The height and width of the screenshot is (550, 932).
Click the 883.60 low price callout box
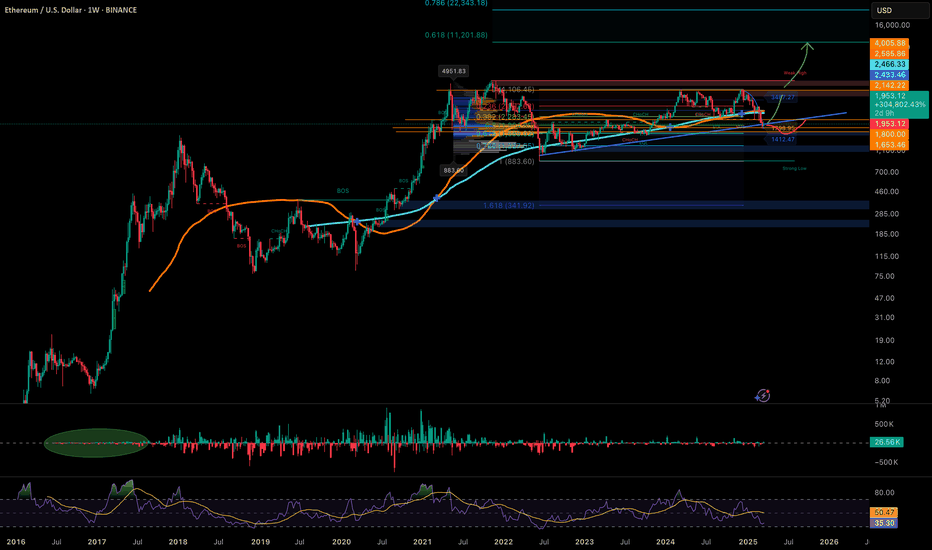coord(454,171)
